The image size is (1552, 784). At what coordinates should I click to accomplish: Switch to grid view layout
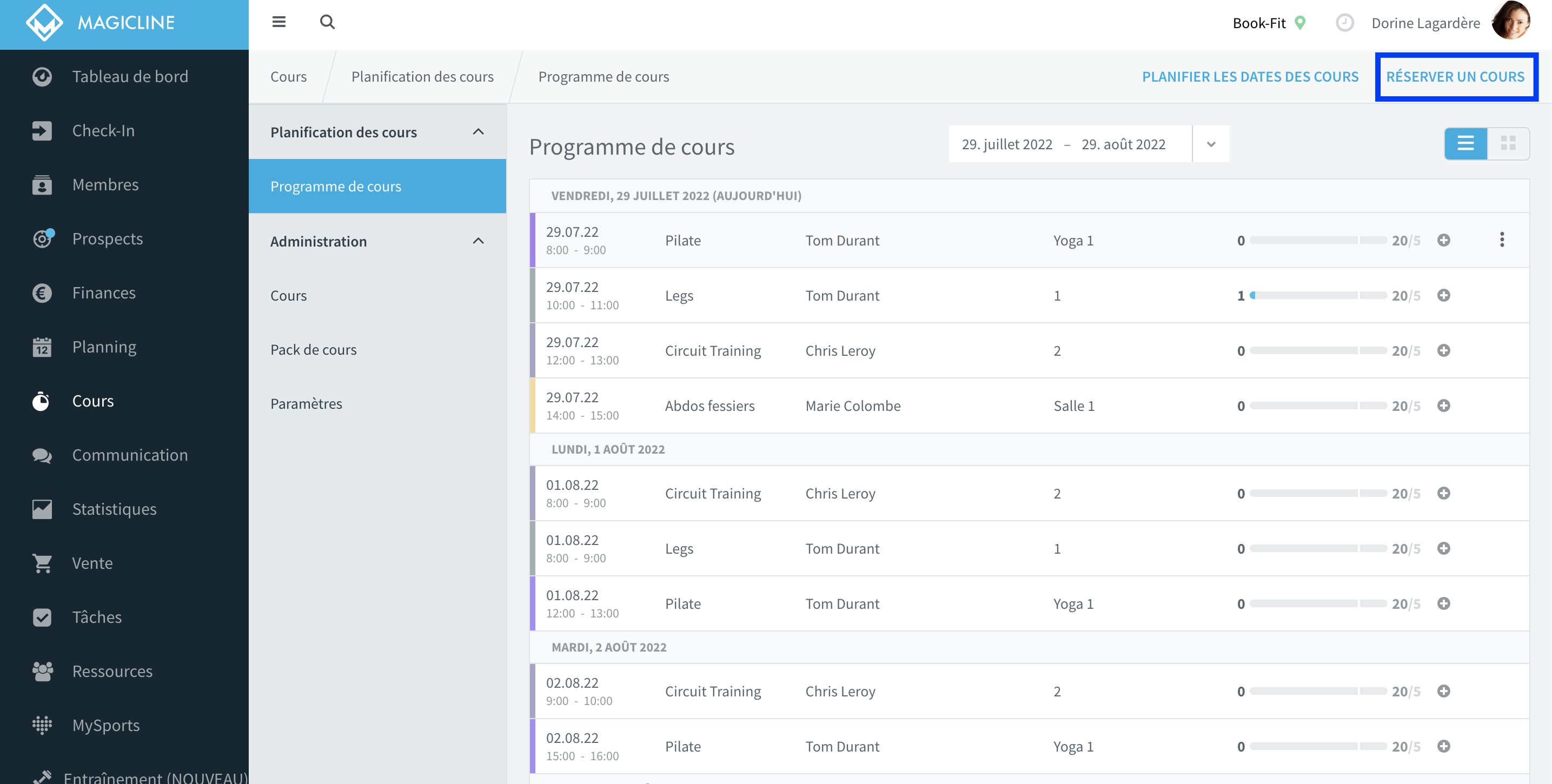(1508, 143)
